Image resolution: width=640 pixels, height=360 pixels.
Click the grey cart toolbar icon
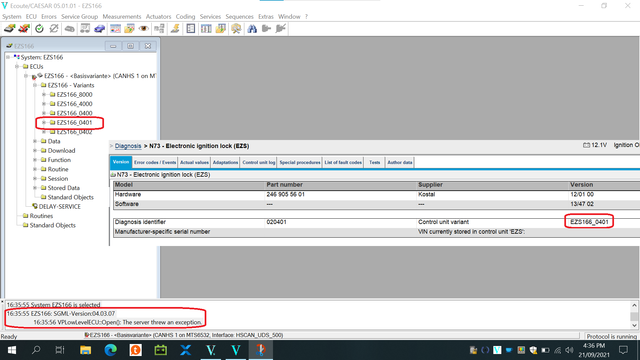point(69,29)
